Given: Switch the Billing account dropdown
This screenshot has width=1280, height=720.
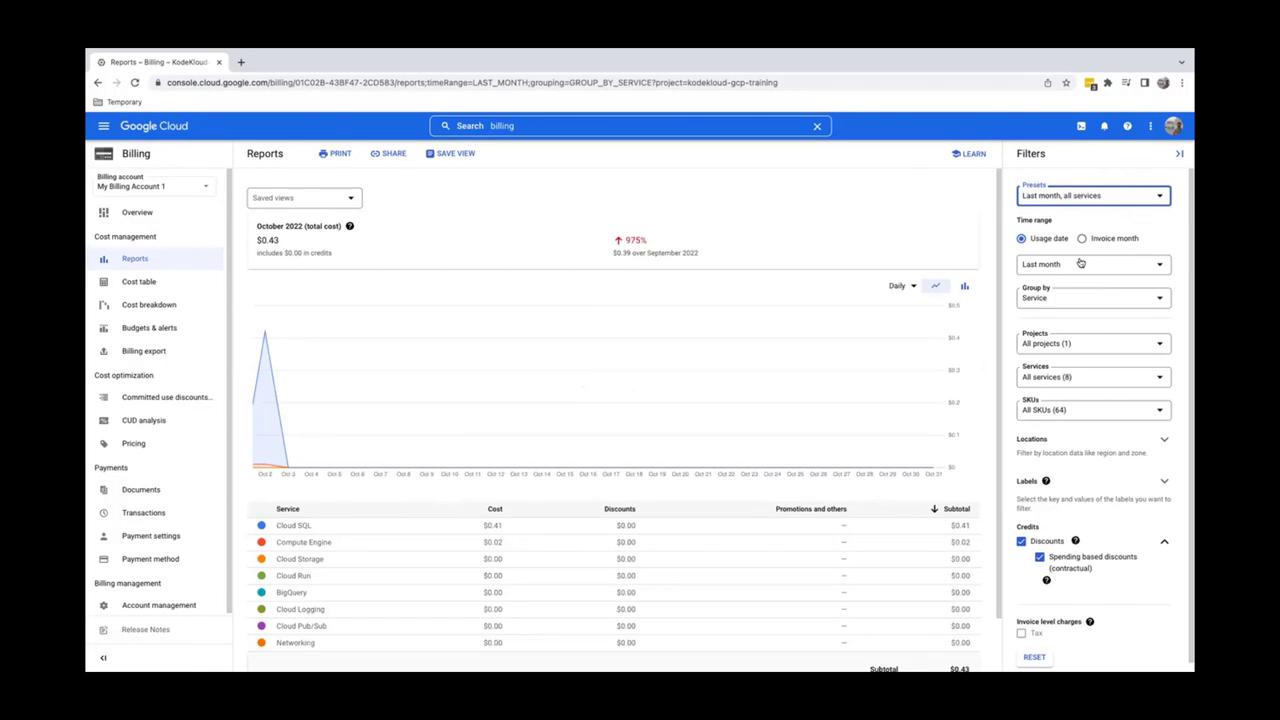Looking at the screenshot, I should (153, 186).
